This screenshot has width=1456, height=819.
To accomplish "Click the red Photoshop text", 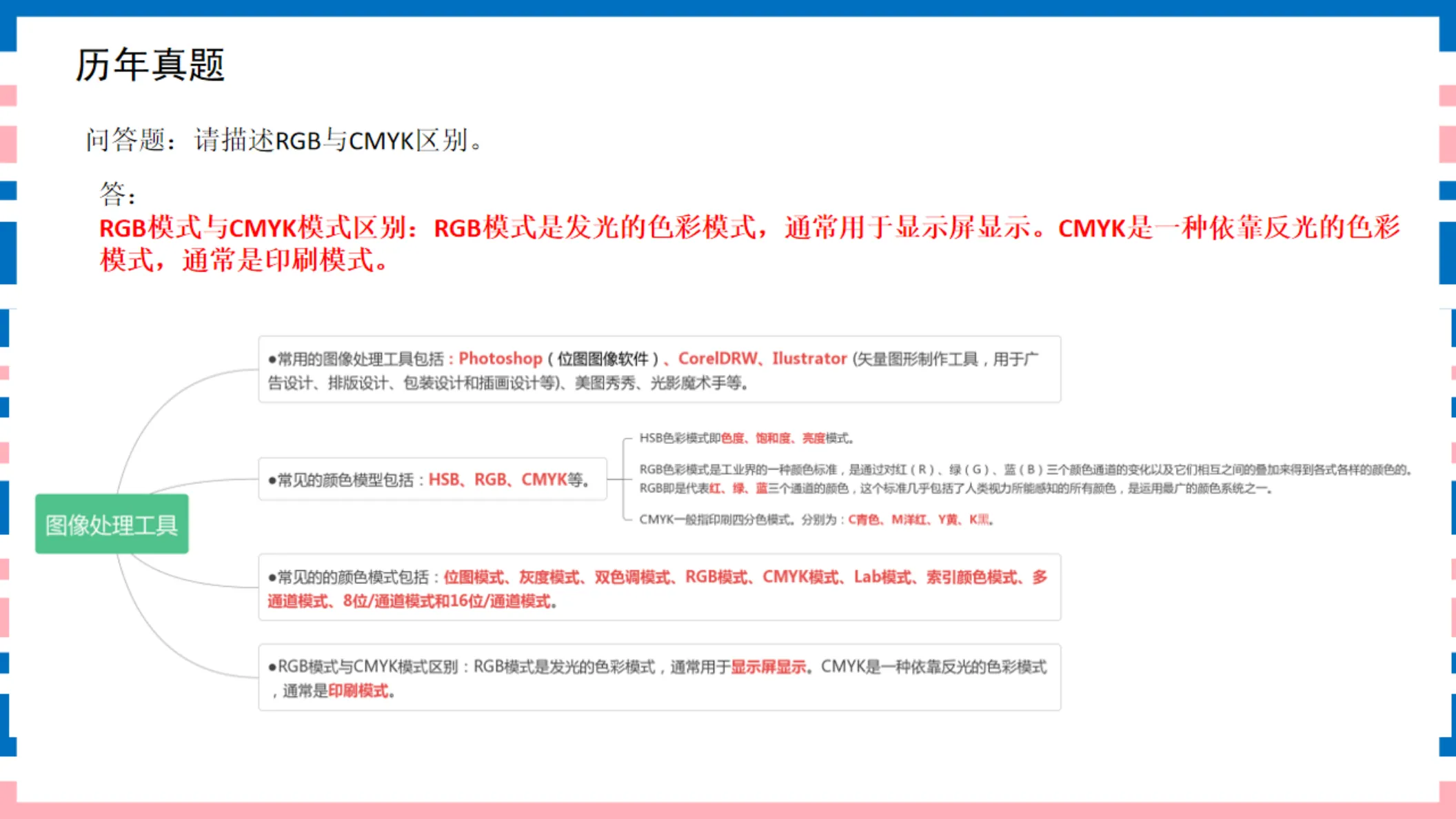I will 501,358.
